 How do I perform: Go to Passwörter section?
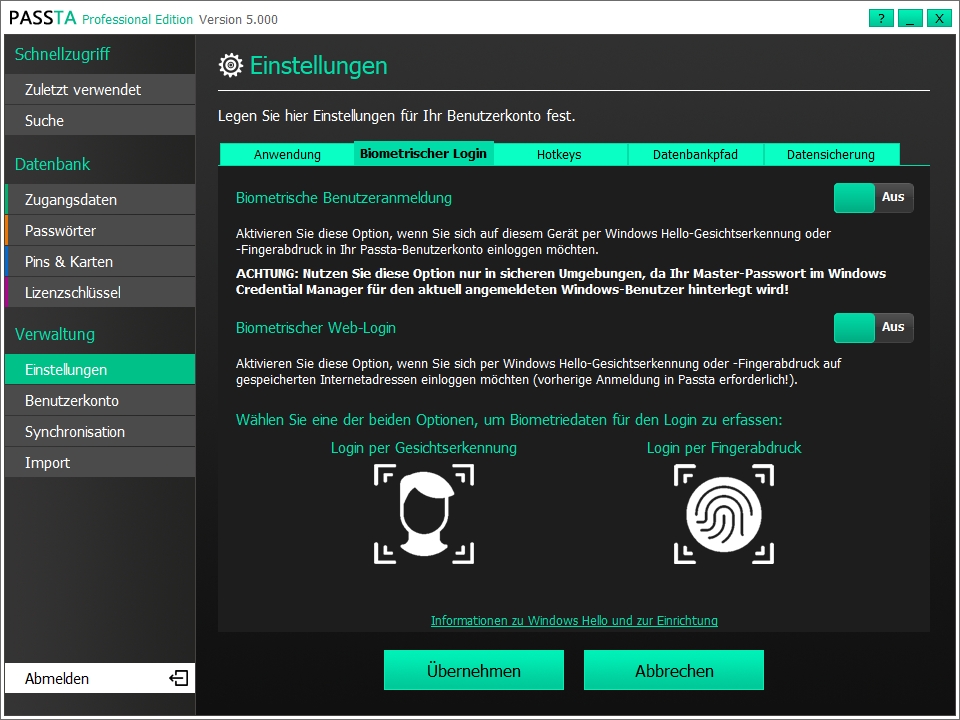pyautogui.click(x=100, y=231)
